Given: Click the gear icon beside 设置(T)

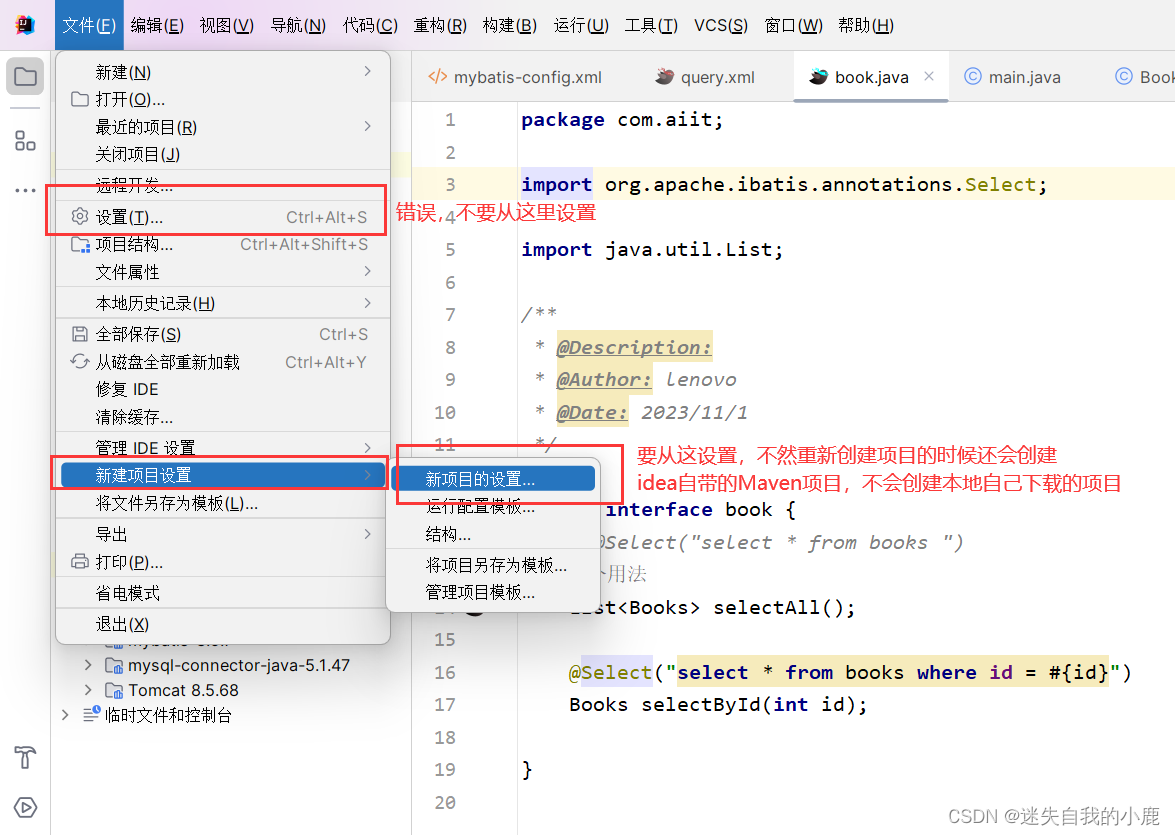Looking at the screenshot, I should point(80,217).
